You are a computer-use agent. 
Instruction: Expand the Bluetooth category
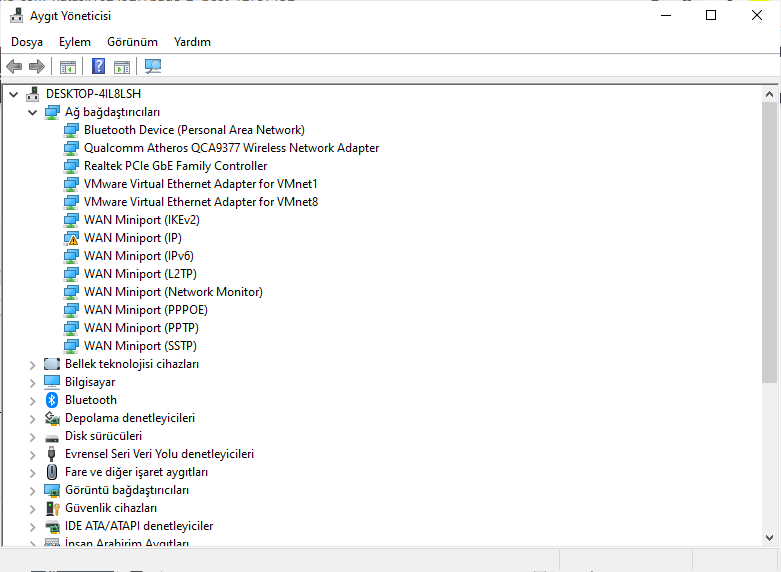click(x=32, y=401)
